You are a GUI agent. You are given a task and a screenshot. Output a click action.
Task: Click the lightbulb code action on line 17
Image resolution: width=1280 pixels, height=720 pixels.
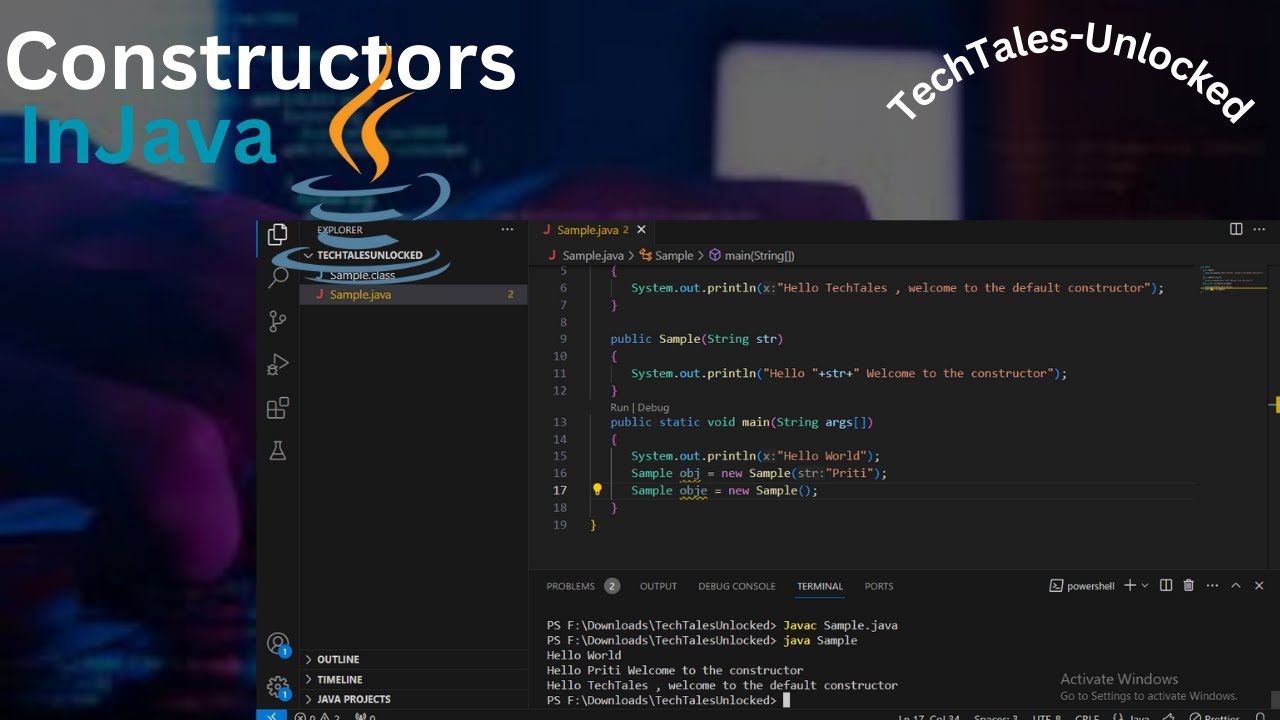pyautogui.click(x=597, y=490)
